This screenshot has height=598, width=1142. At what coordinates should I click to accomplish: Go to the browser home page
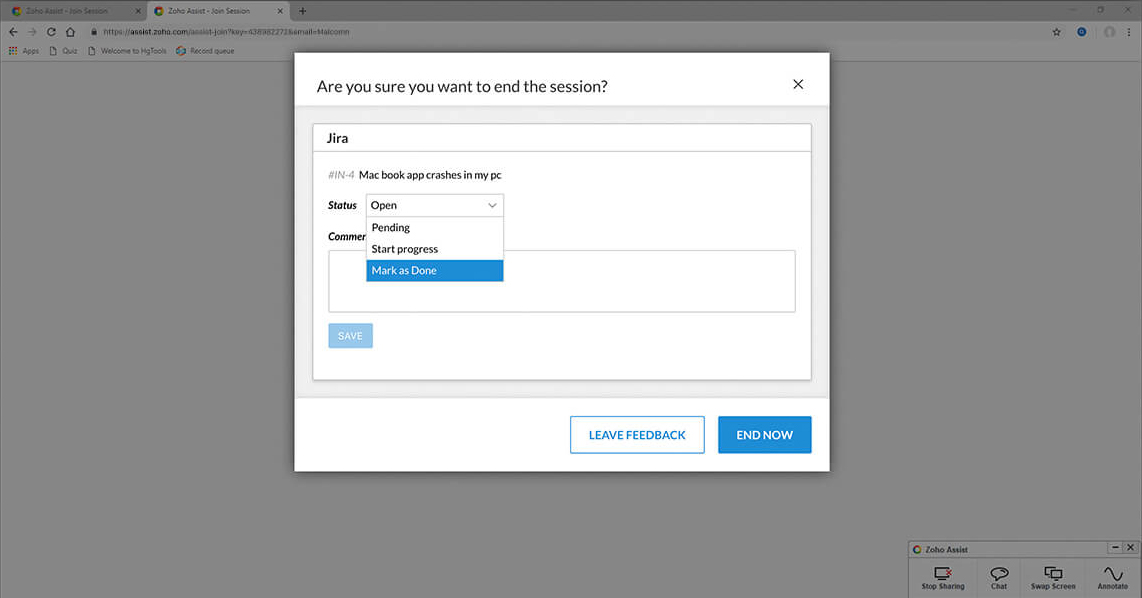(x=70, y=32)
